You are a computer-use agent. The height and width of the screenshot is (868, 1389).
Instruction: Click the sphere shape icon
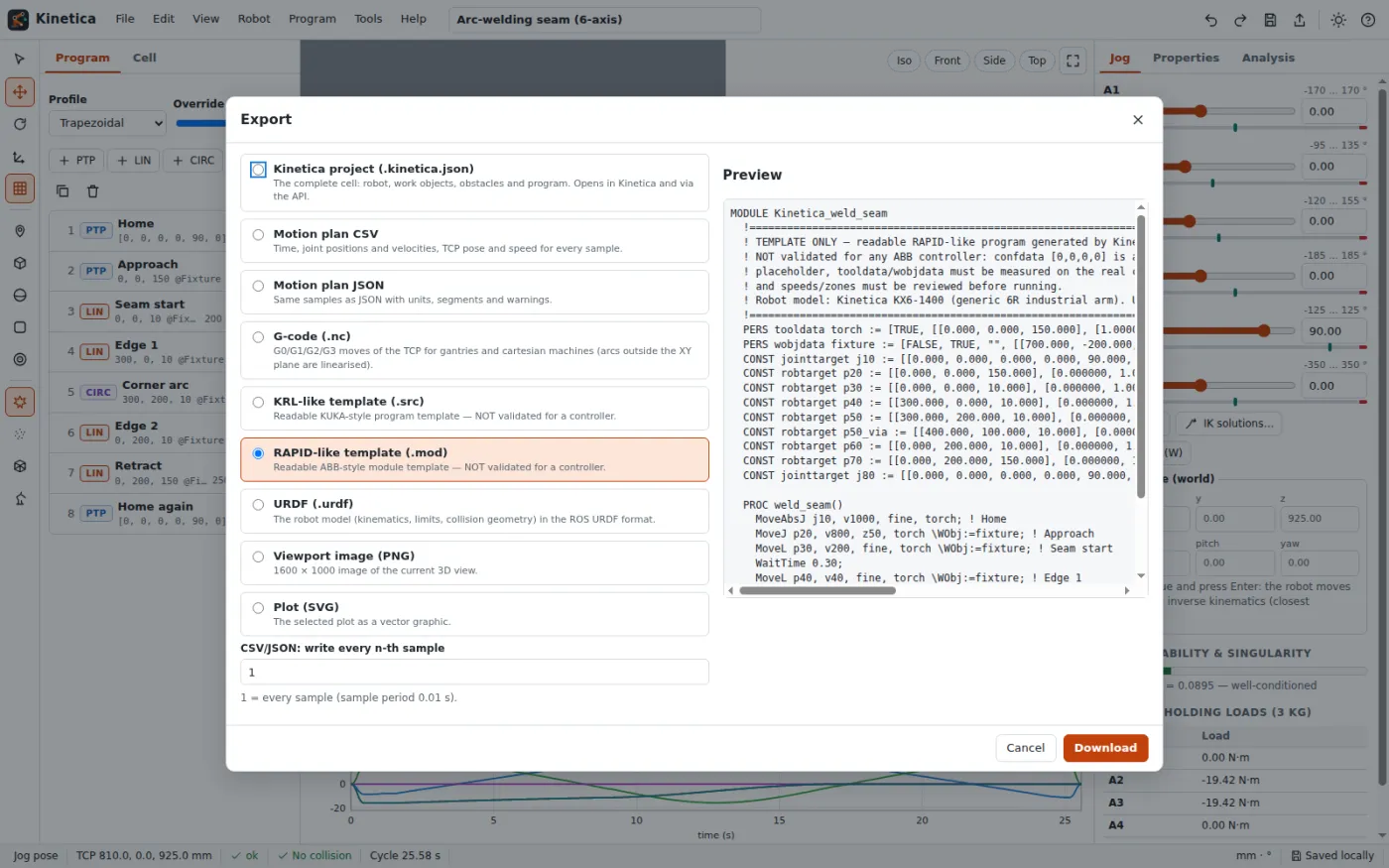click(19, 296)
